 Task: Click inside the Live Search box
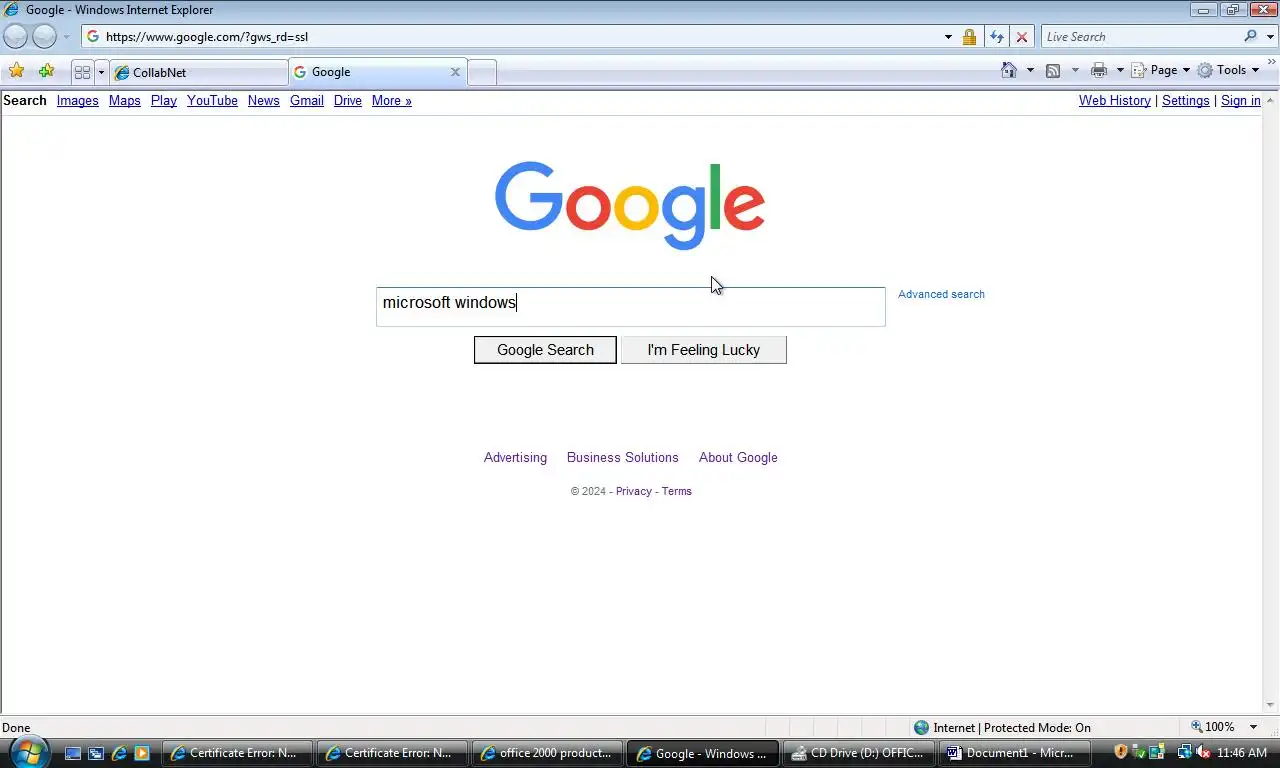1140,37
